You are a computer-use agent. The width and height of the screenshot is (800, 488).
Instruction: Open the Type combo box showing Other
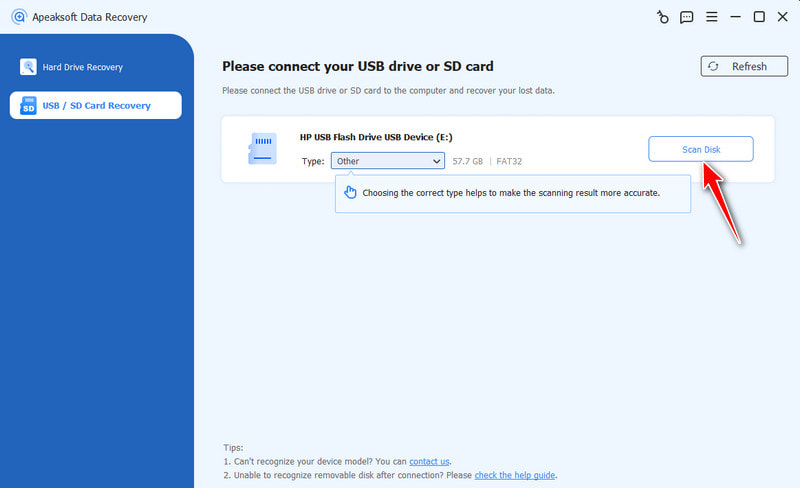coord(388,161)
